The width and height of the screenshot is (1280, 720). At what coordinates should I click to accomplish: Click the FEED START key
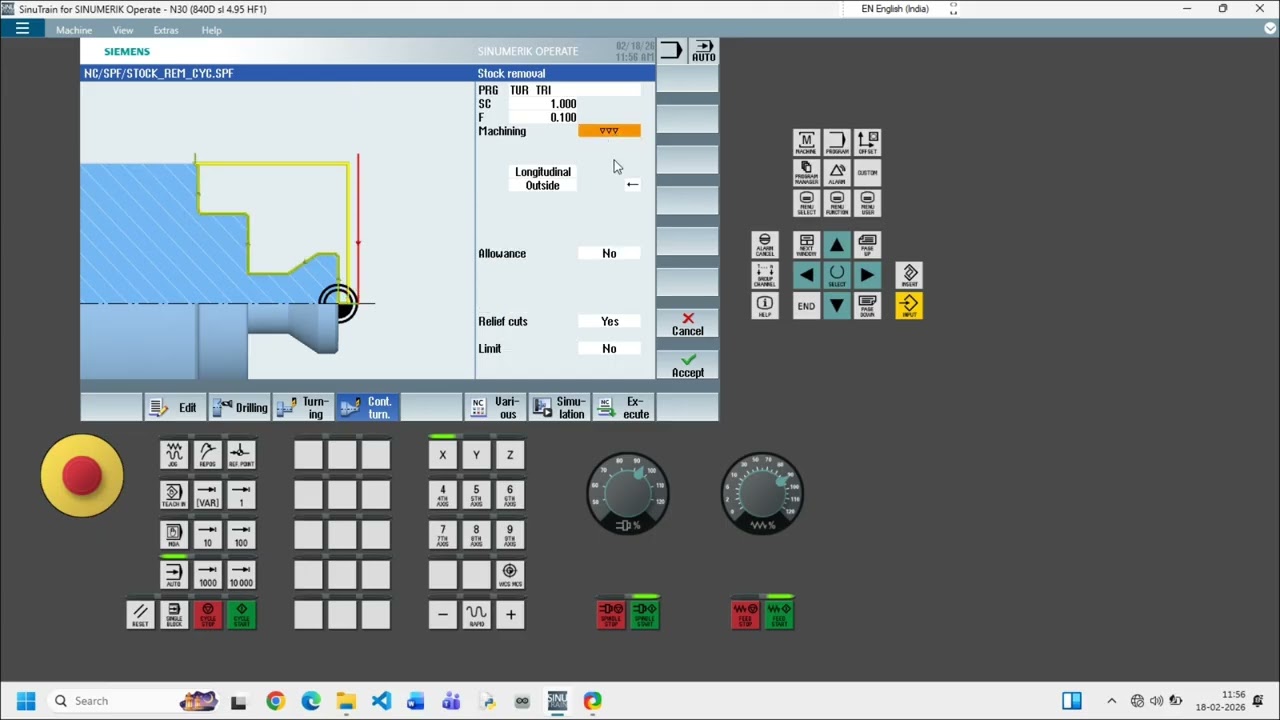(779, 614)
